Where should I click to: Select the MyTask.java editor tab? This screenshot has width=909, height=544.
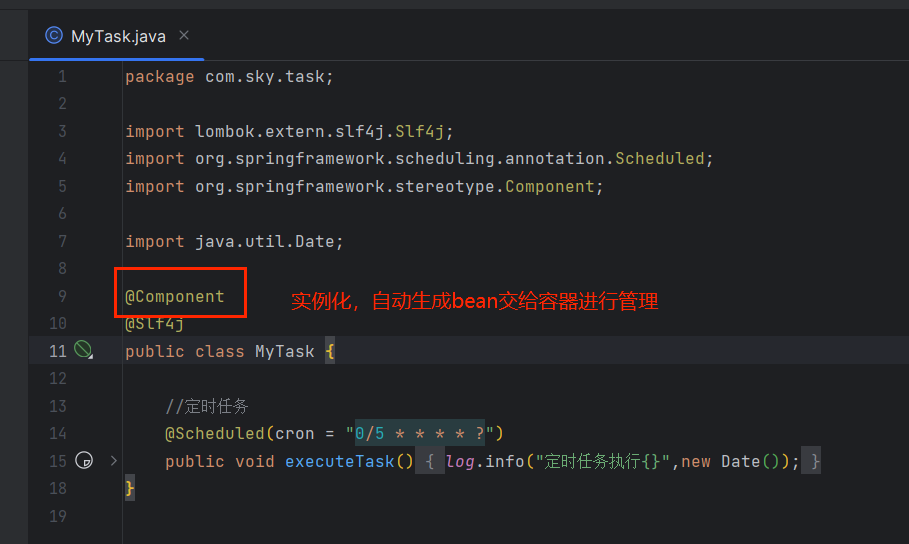(x=117, y=36)
